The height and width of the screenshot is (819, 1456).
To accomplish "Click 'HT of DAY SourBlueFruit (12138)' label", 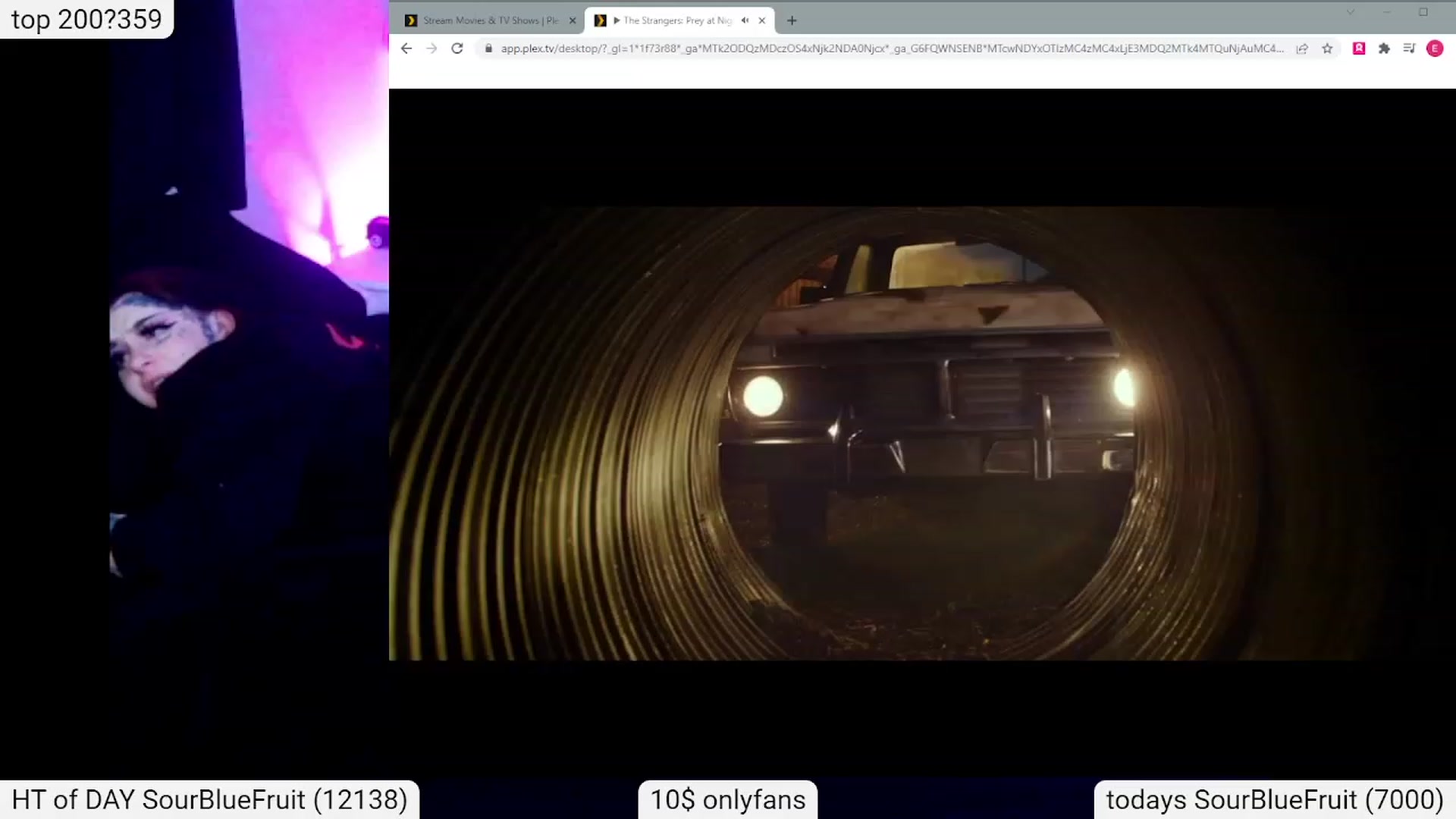I will tap(209, 800).
